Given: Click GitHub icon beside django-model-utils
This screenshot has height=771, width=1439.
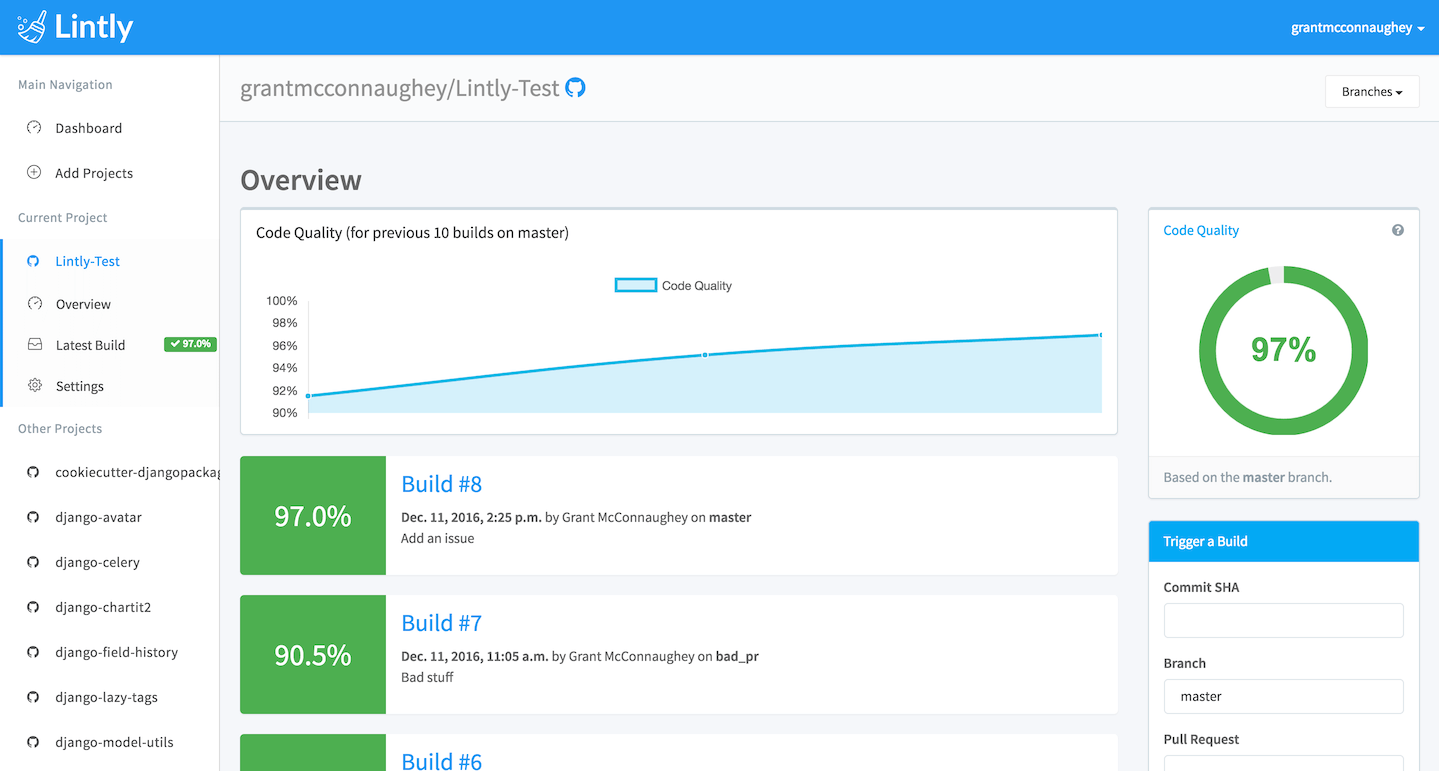Looking at the screenshot, I should tap(33, 742).
